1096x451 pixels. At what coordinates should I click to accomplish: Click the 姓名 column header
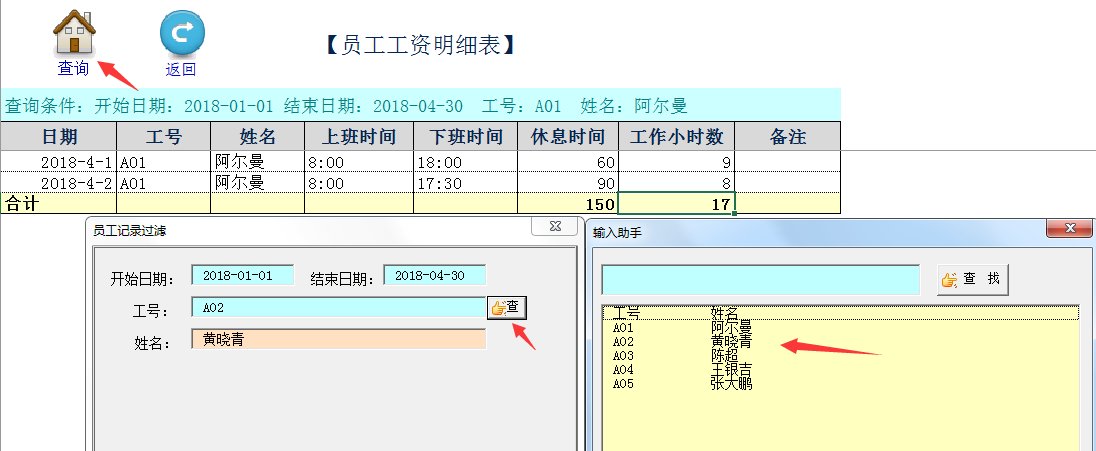click(x=257, y=136)
